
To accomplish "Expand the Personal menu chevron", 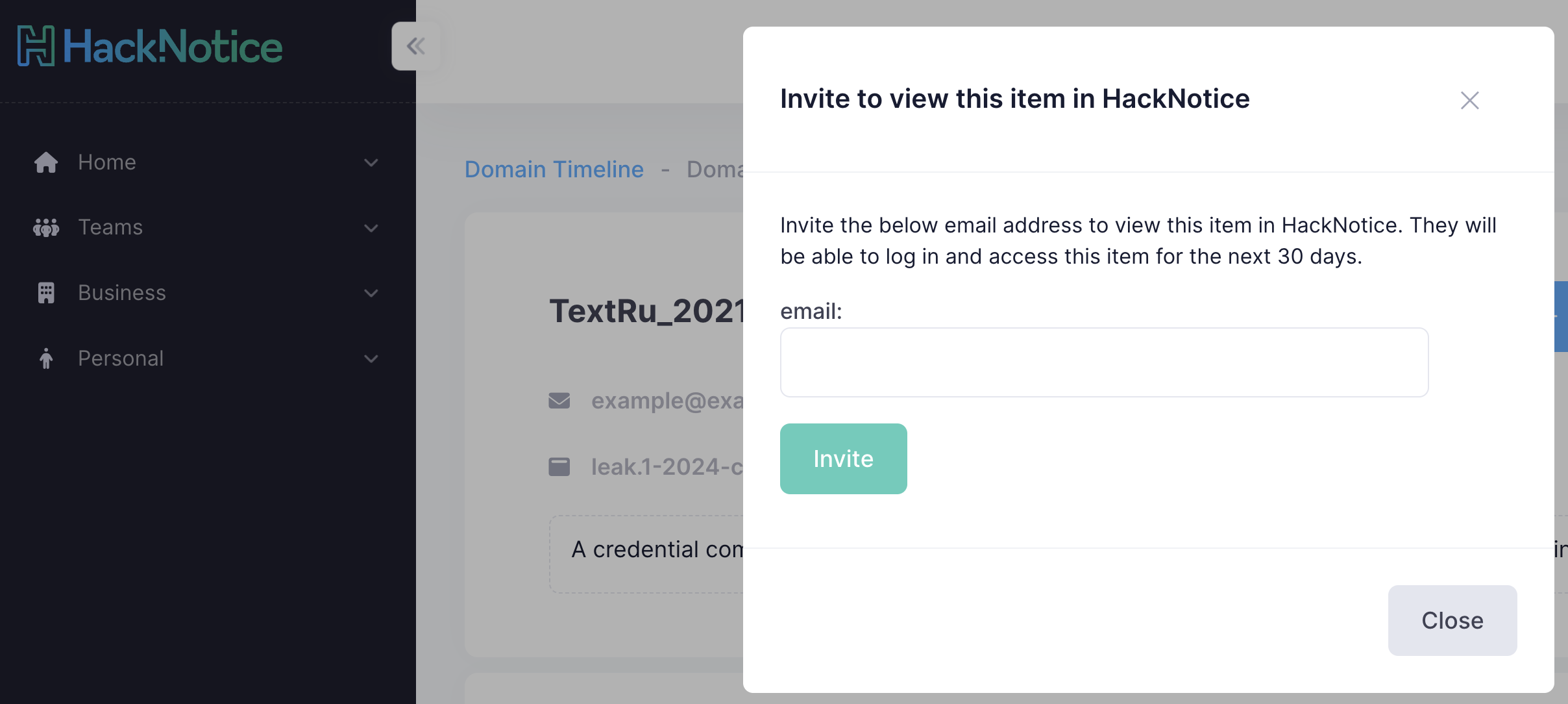I will (x=371, y=358).
